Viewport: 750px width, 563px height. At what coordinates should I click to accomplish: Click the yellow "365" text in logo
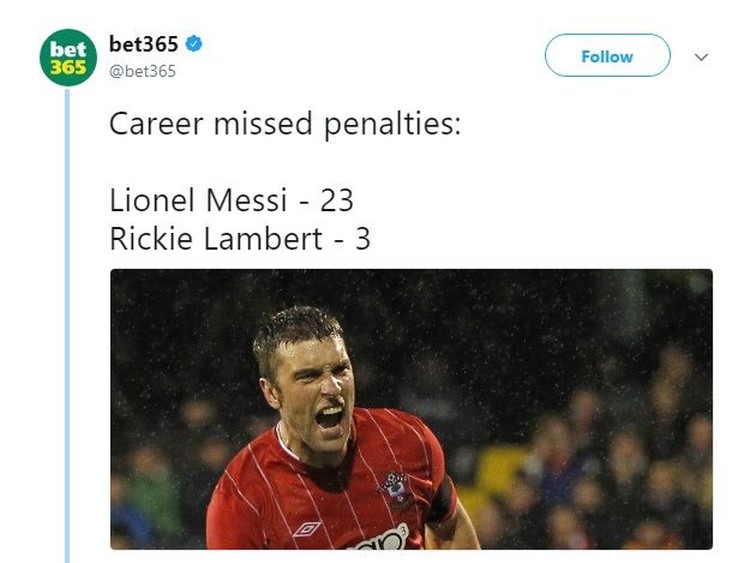click(68, 67)
